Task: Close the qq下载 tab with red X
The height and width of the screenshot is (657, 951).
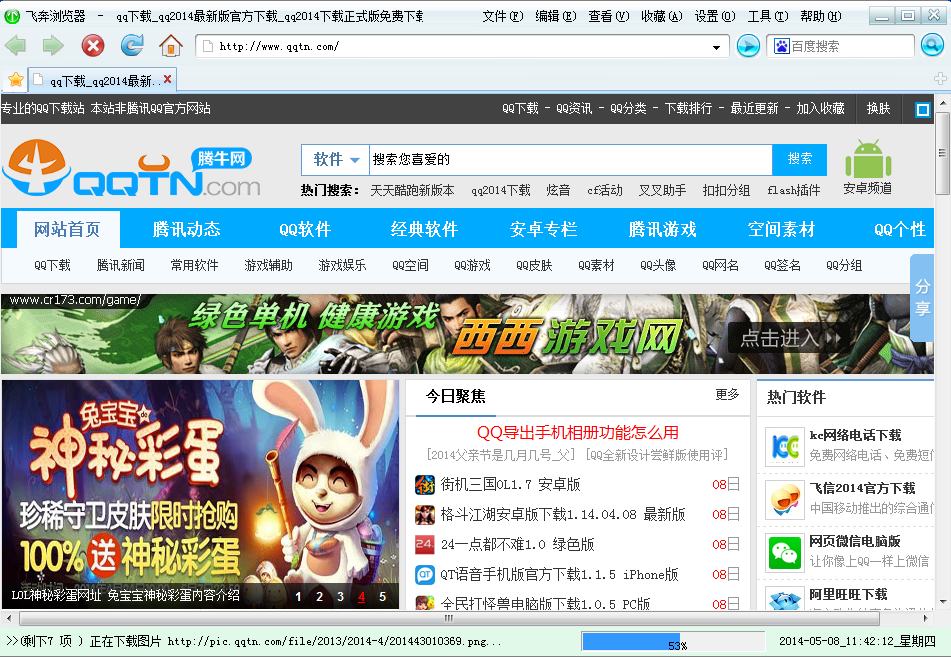Action: (x=167, y=79)
